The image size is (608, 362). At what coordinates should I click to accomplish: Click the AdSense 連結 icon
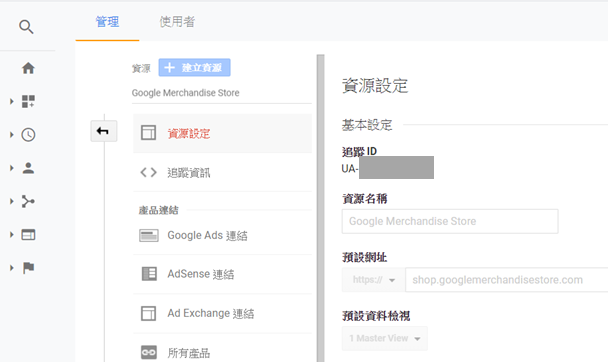[149, 274]
